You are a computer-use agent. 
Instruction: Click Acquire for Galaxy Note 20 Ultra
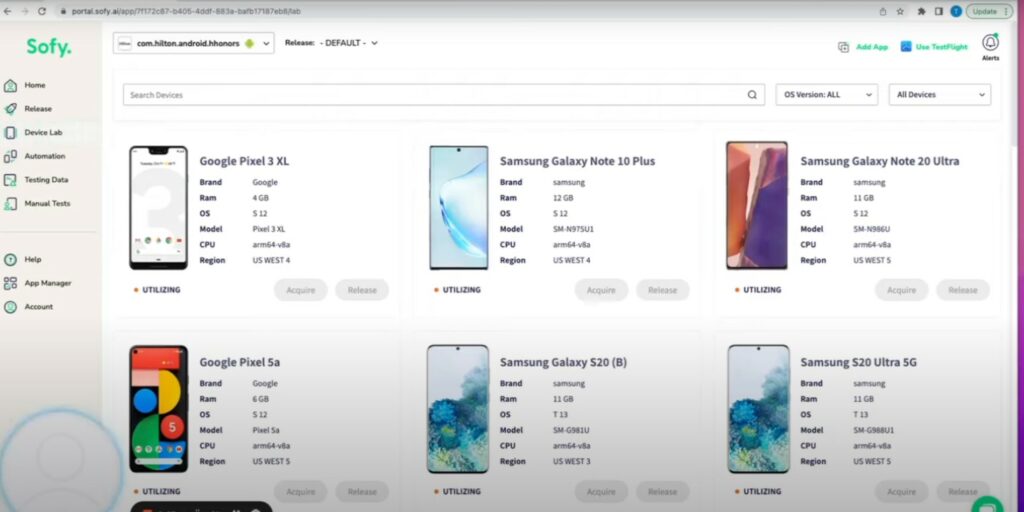pyautogui.click(x=901, y=290)
